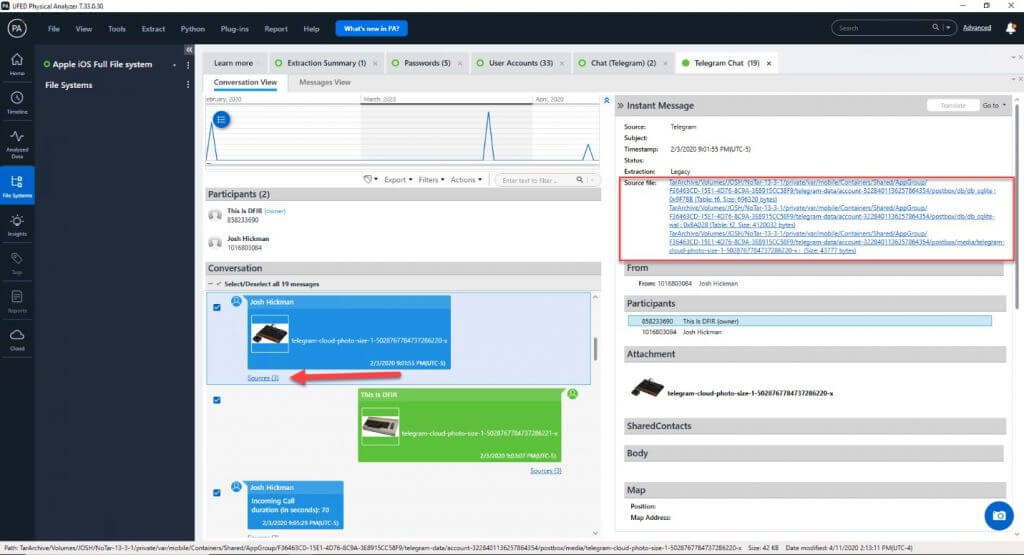Image resolution: width=1024 pixels, height=555 pixels.
Task: Open the Tools menu
Action: tap(117, 29)
